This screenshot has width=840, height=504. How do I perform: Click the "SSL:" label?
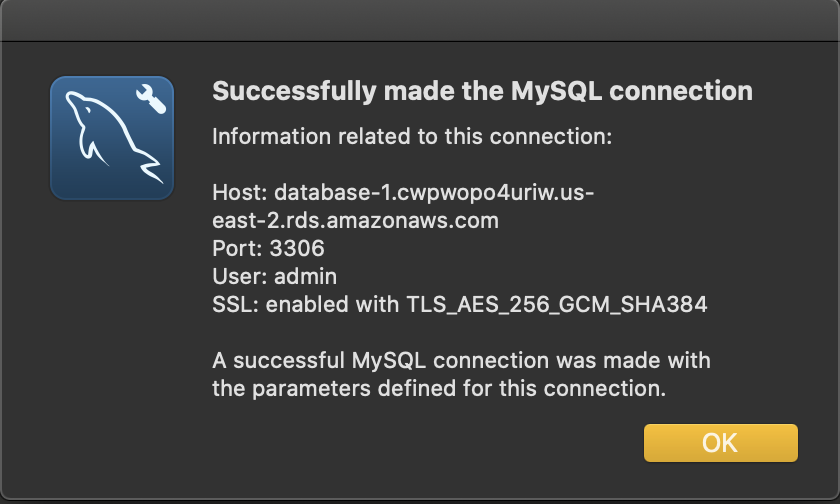click(x=235, y=304)
